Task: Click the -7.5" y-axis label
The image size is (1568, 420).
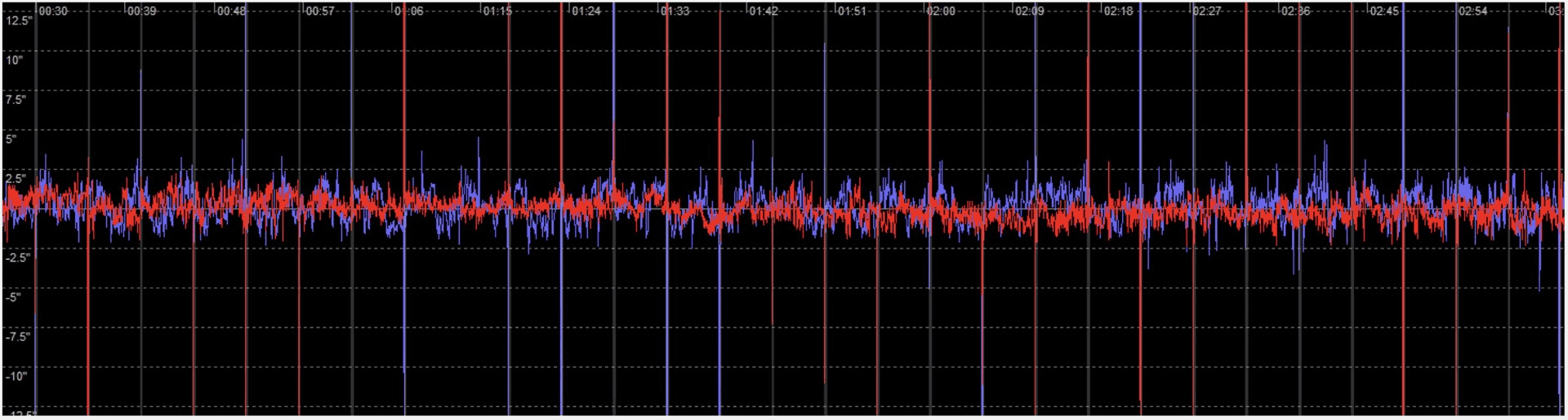Action: click(x=18, y=337)
